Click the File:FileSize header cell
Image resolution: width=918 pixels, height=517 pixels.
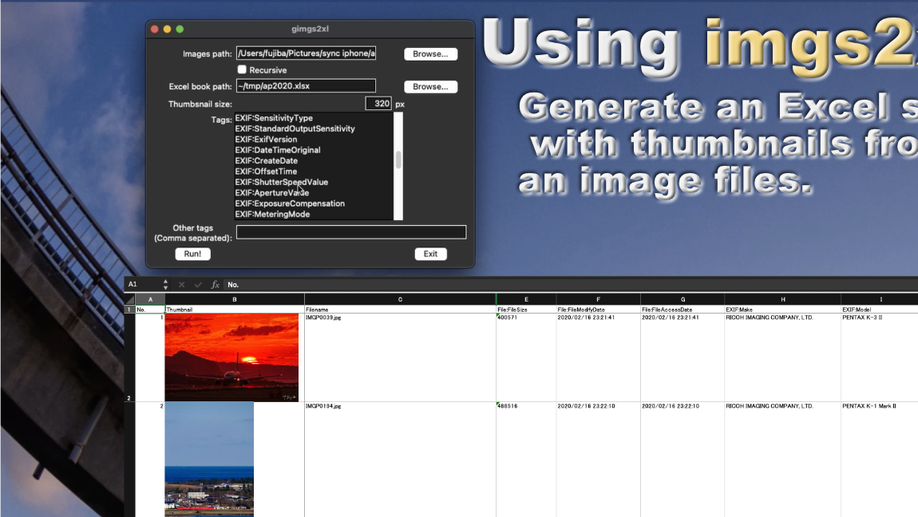[526, 309]
